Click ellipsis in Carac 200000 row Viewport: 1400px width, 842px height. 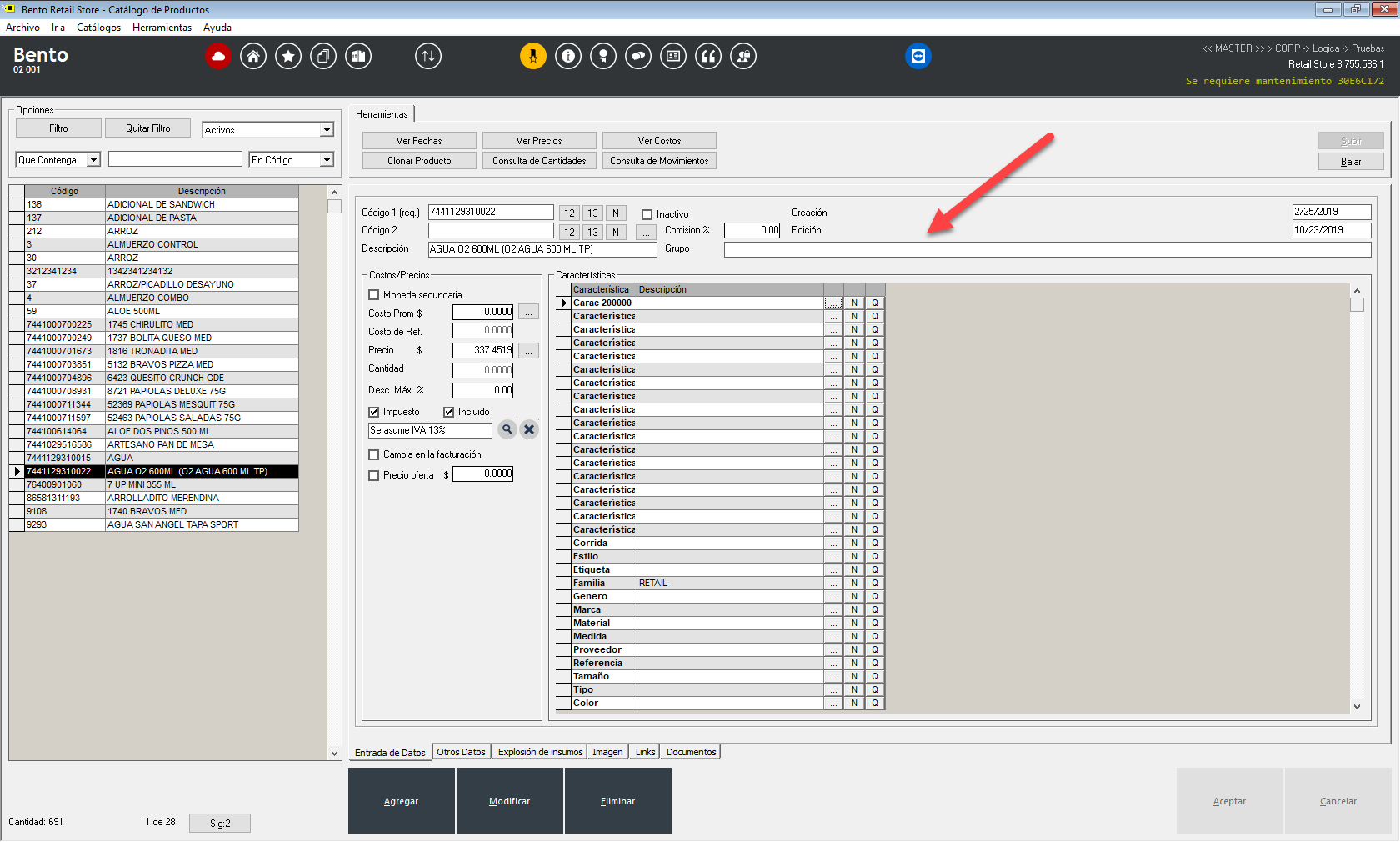(x=833, y=303)
